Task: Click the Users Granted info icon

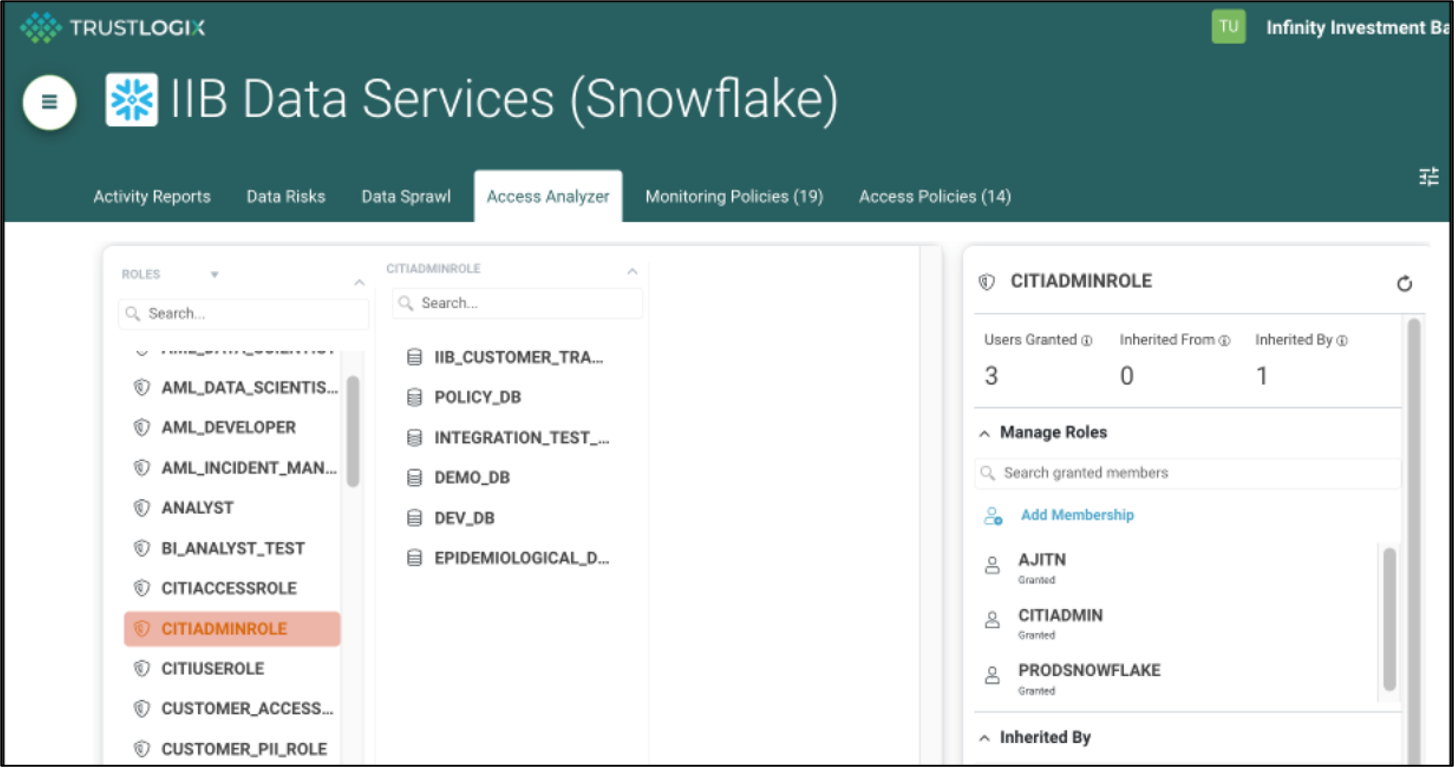Action: 1086,341
